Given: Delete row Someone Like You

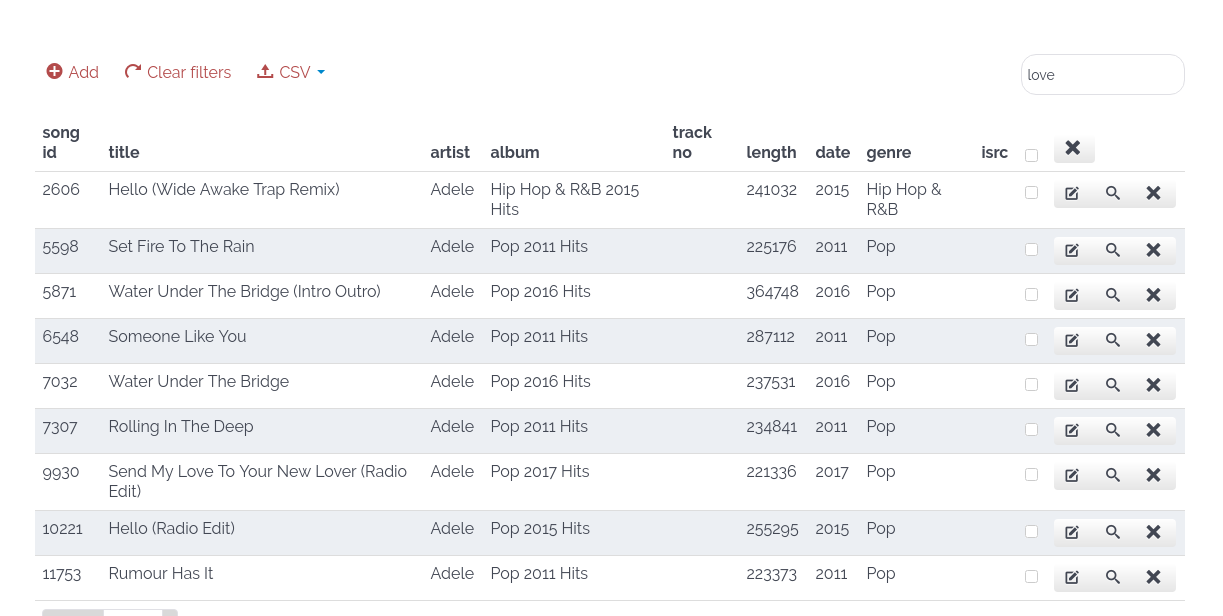Looking at the screenshot, I should click(x=1153, y=340).
